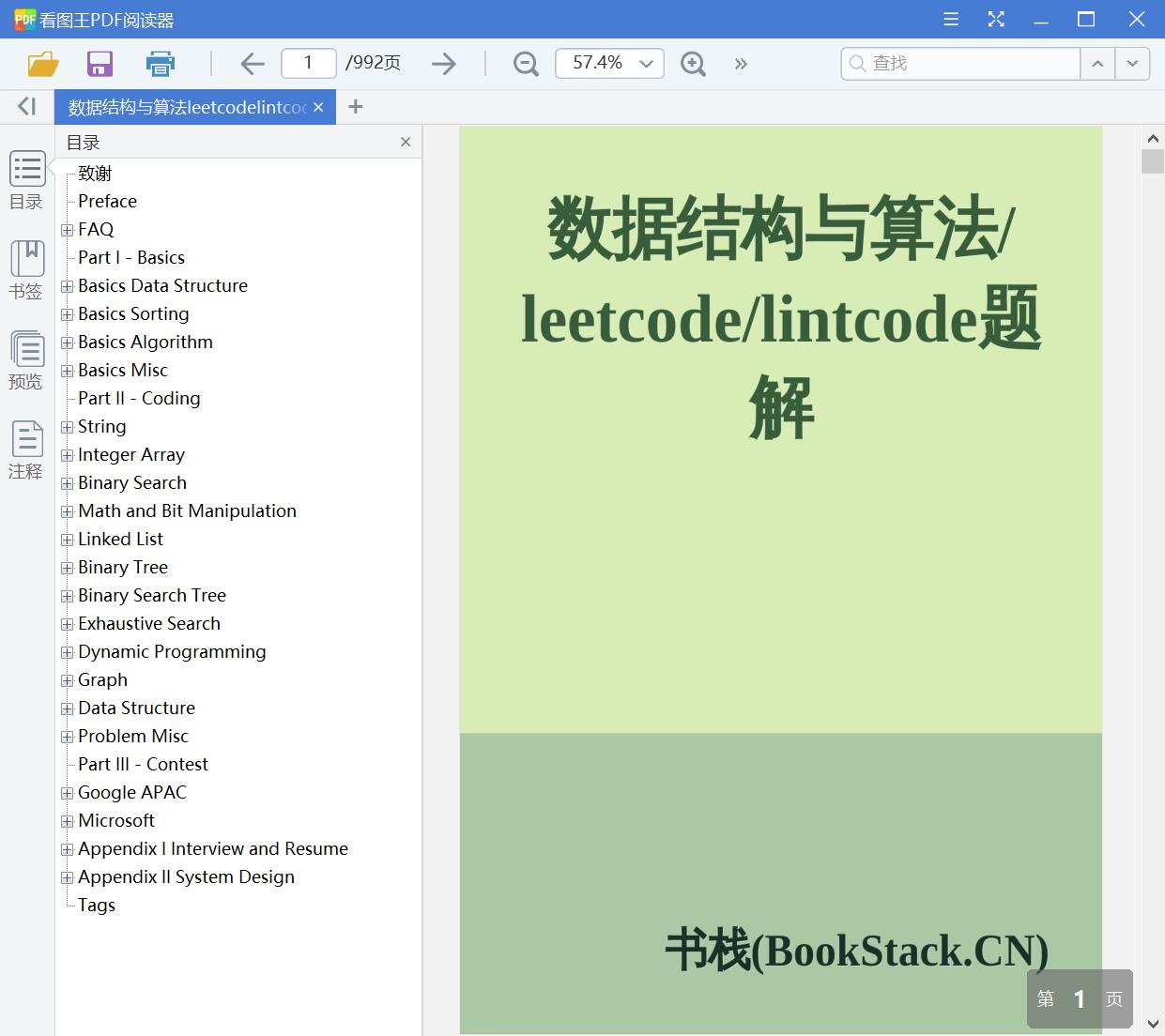Expand the Binary Tree node
The height and width of the screenshot is (1036, 1165).
(x=67, y=568)
